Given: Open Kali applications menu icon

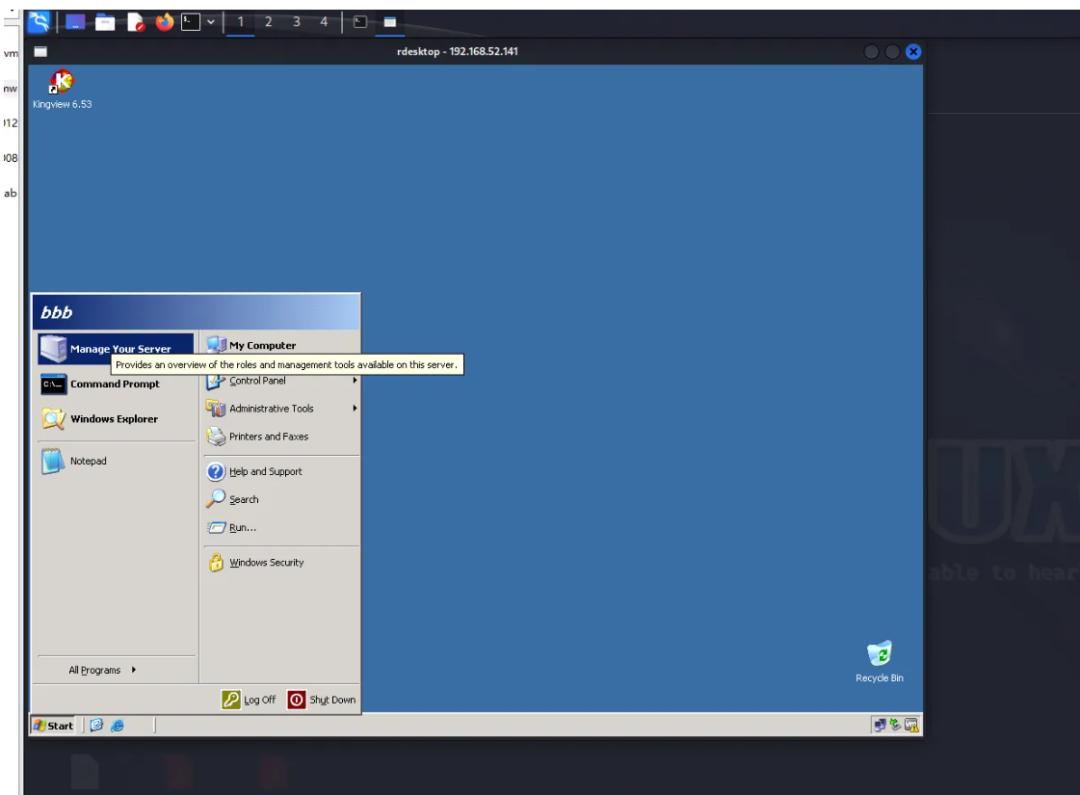Looking at the screenshot, I should pos(39,22).
